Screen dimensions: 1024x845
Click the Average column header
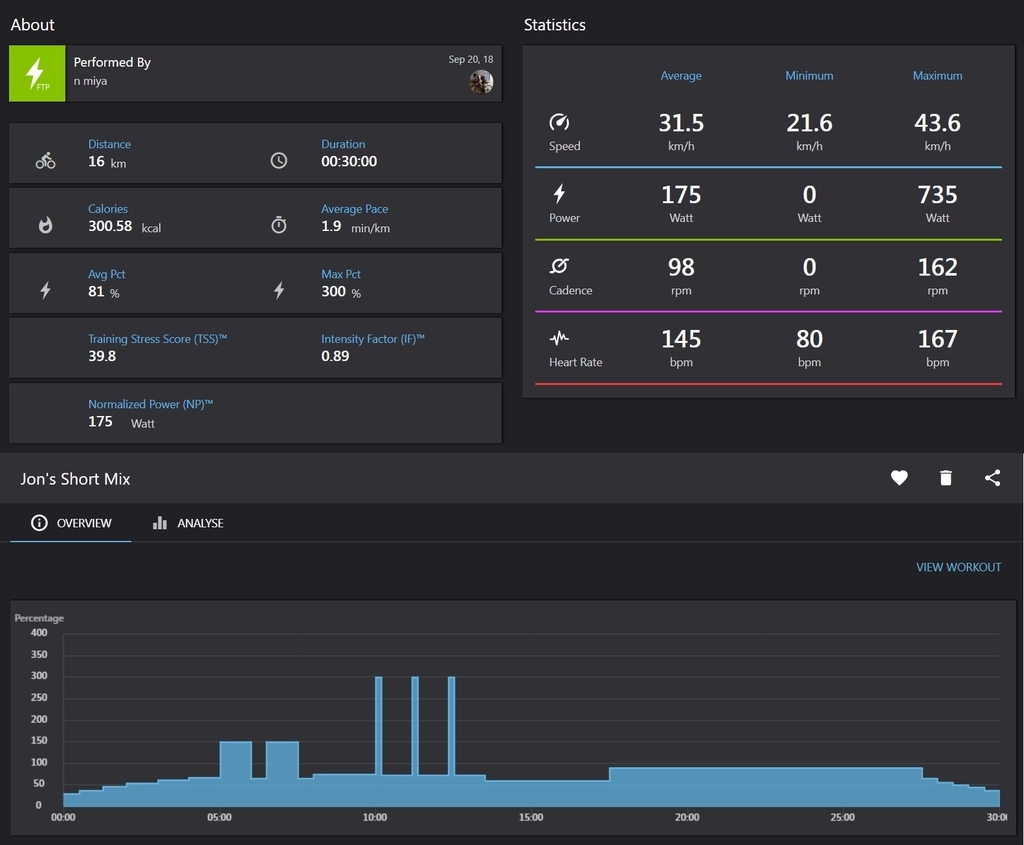680,76
